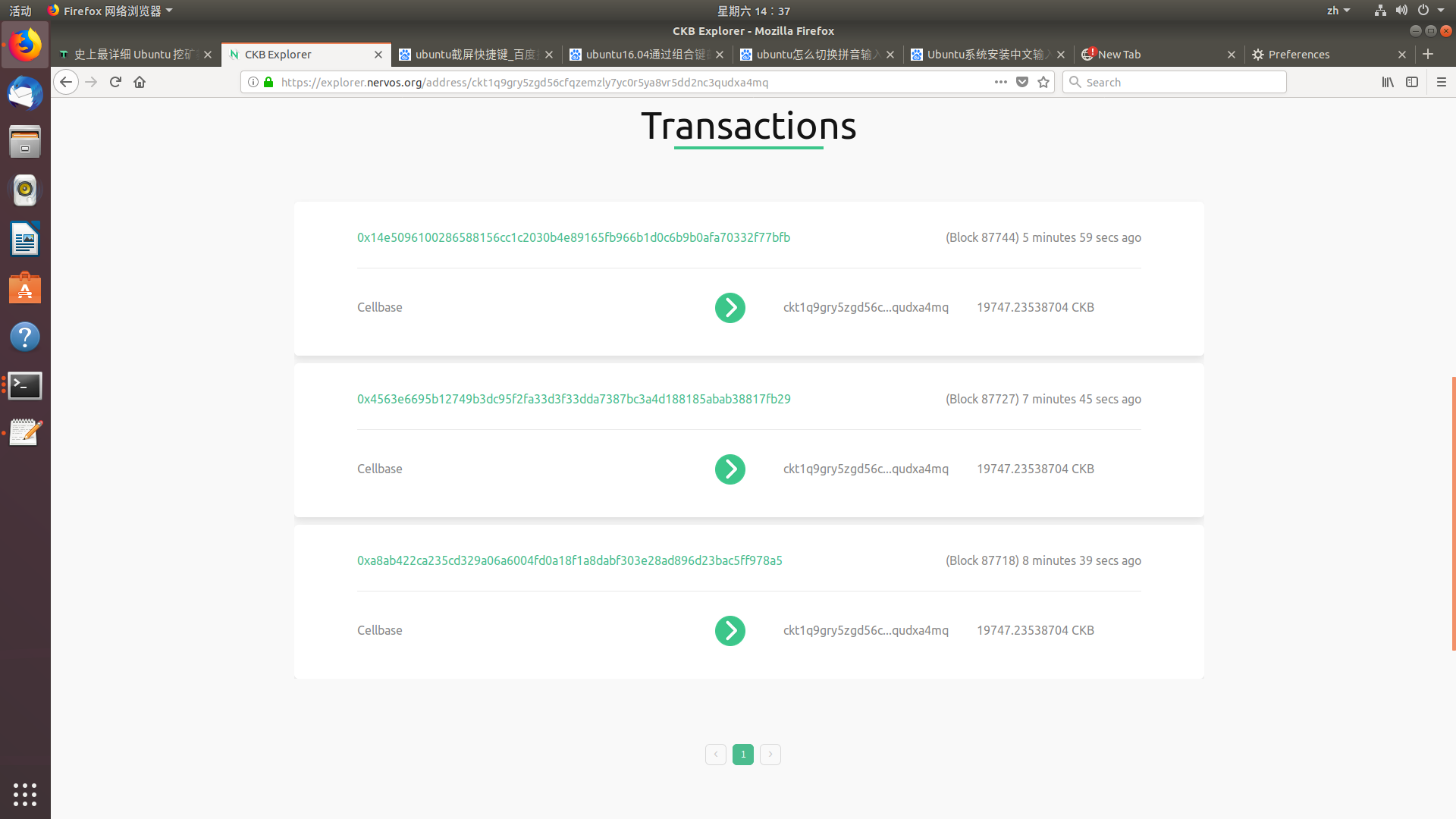Viewport: 1456px width, 819px height.
Task: Open Help icon in the dock
Action: (25, 337)
